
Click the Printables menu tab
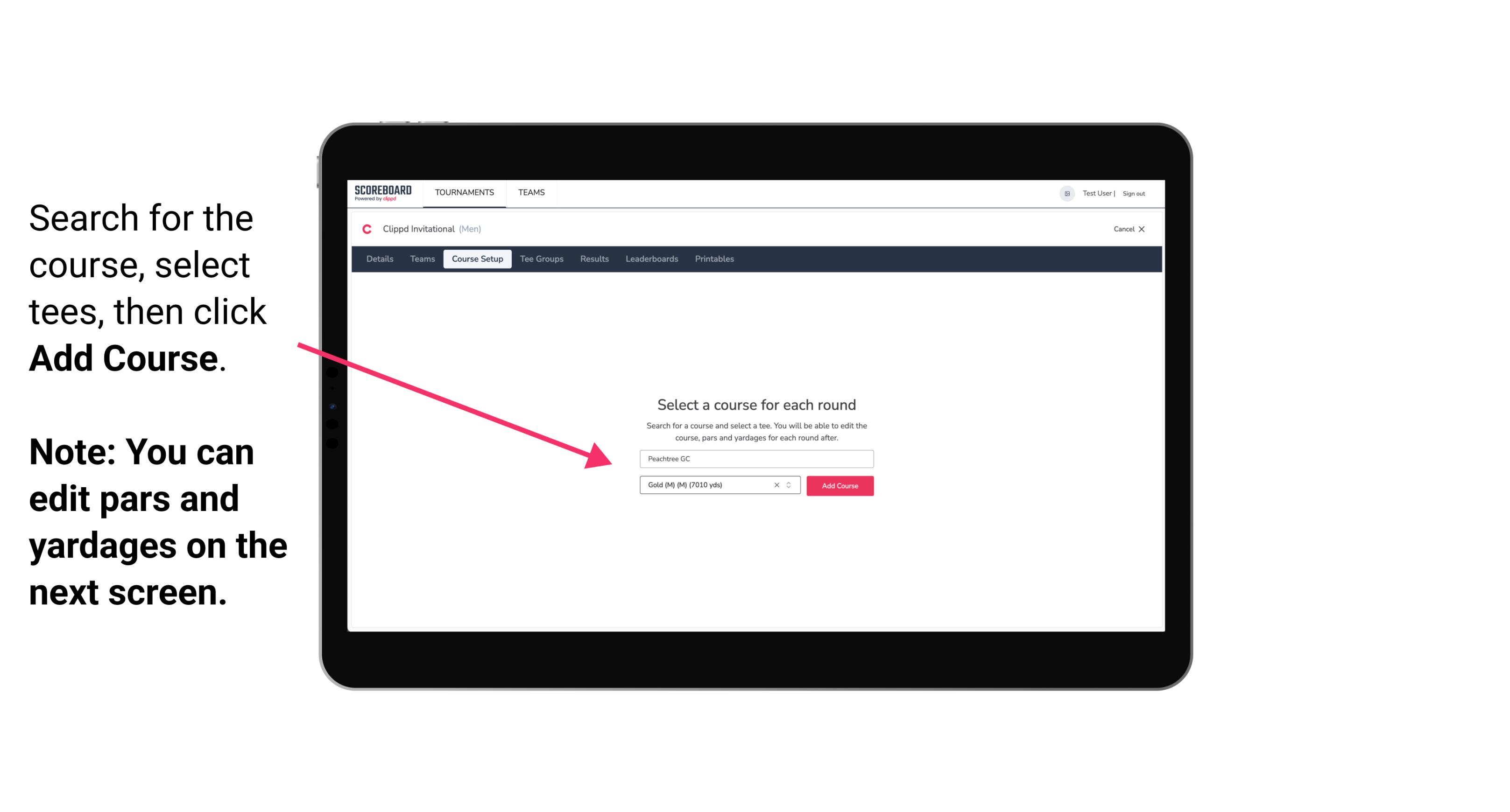tap(715, 259)
